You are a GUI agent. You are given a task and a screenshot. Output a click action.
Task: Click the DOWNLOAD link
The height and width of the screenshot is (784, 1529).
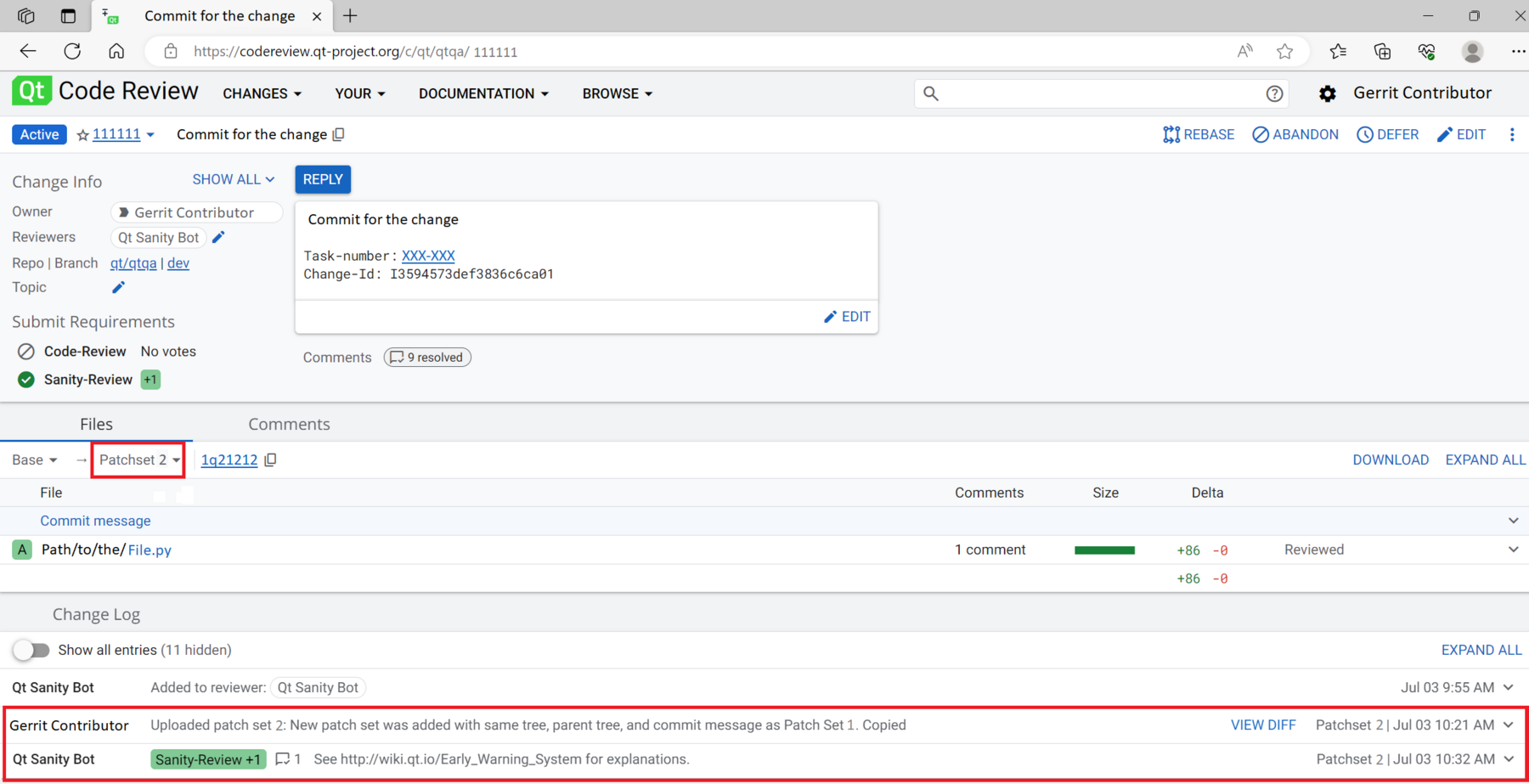tap(1391, 460)
